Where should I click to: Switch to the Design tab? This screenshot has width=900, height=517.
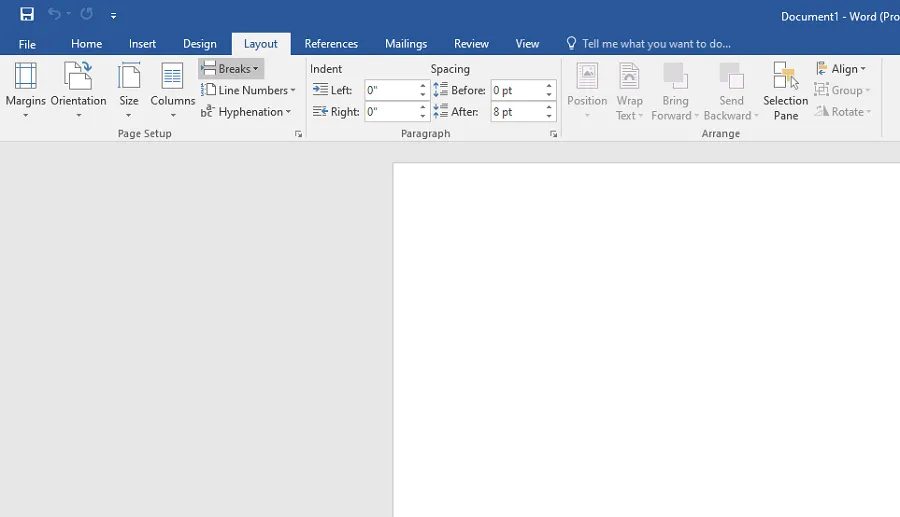200,44
